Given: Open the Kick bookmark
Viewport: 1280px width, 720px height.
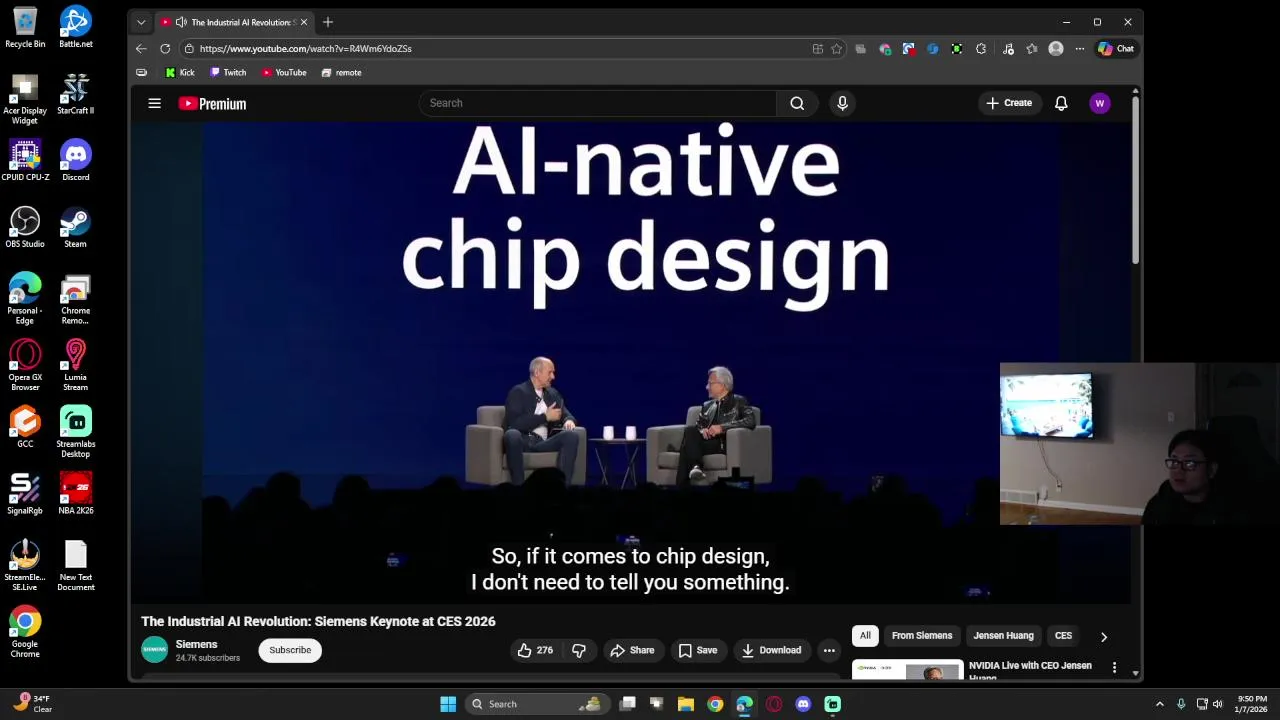Looking at the screenshot, I should click(180, 72).
